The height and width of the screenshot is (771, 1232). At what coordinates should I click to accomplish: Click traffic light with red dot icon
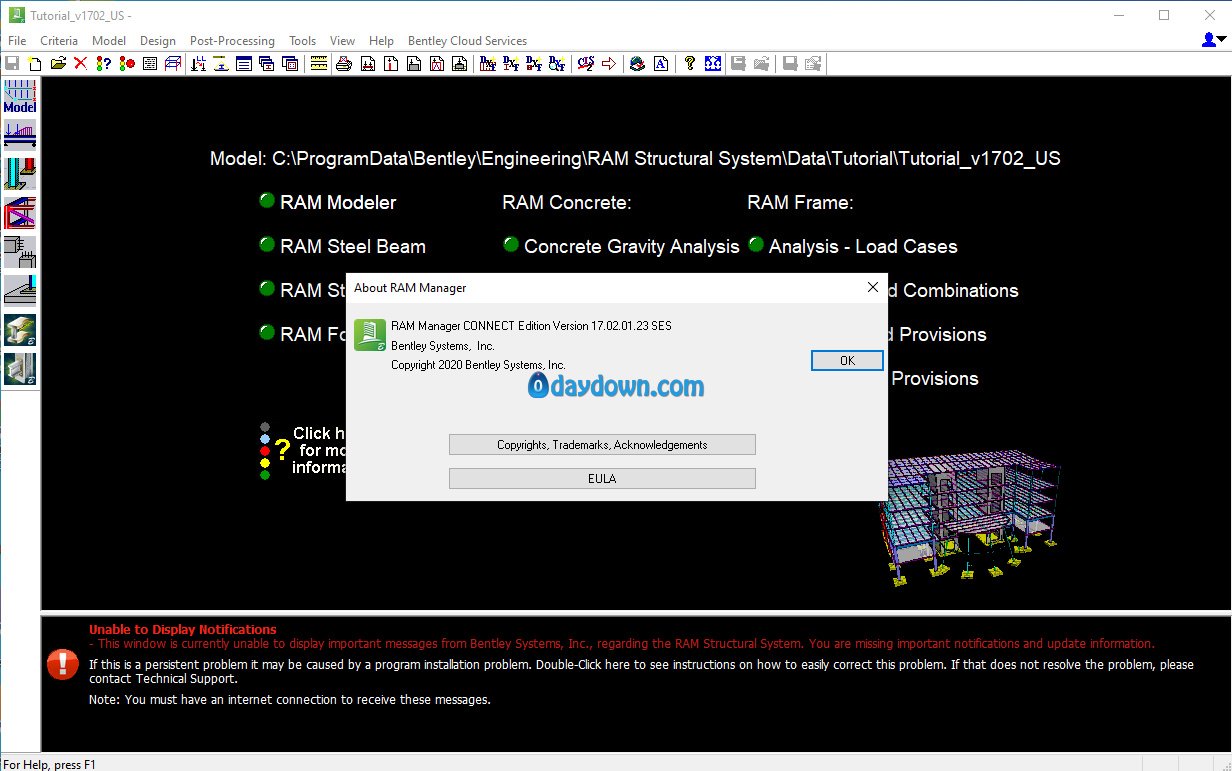point(126,64)
